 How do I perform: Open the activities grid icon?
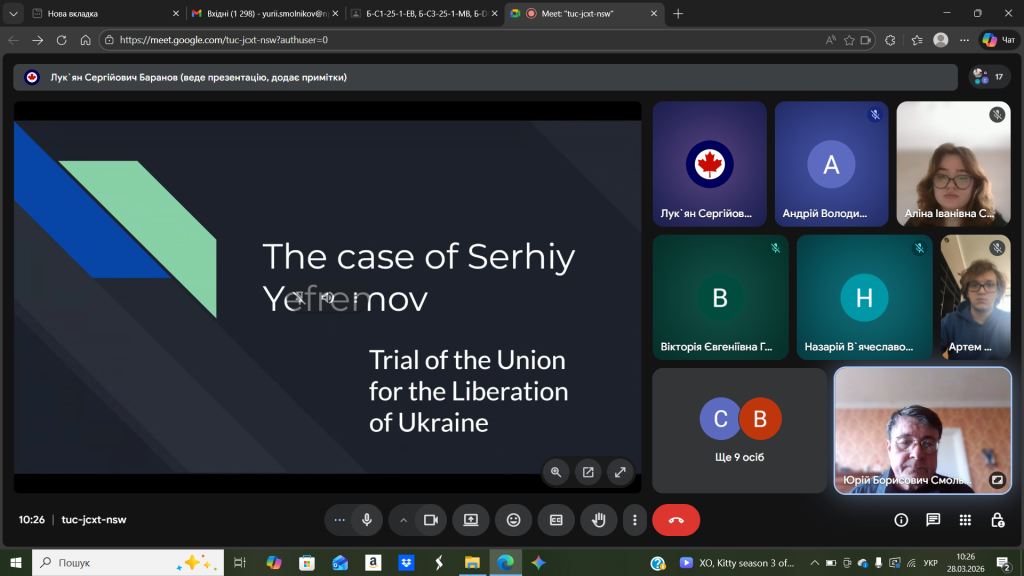[x=965, y=520]
